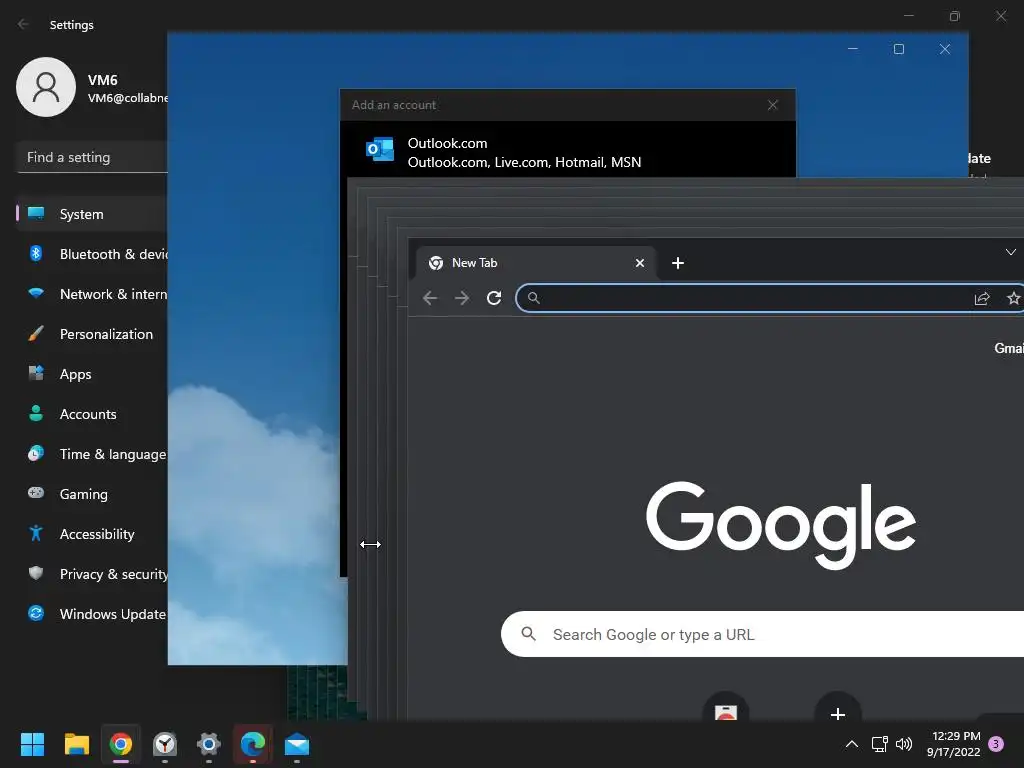1024x768 pixels.
Task: Click Chrome's forward navigation arrow
Action: tap(462, 298)
